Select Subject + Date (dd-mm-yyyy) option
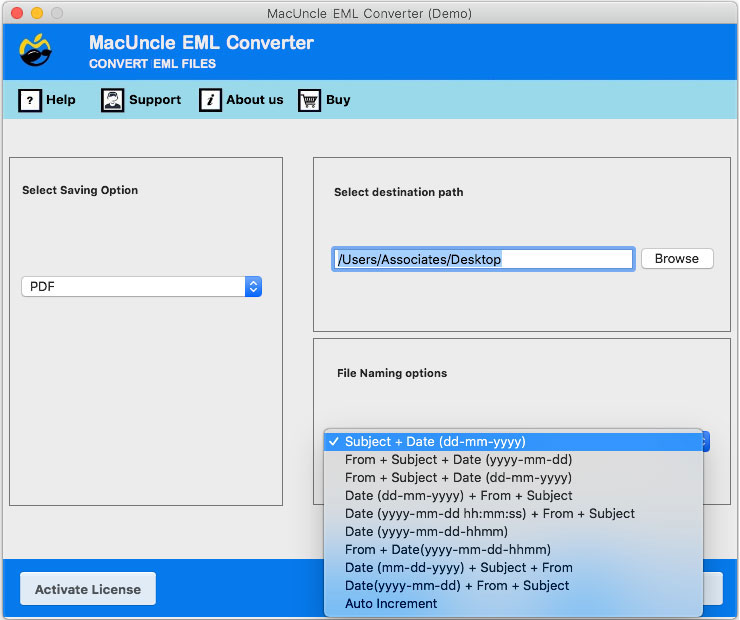Viewport: 740px width, 620px height. click(x=513, y=442)
